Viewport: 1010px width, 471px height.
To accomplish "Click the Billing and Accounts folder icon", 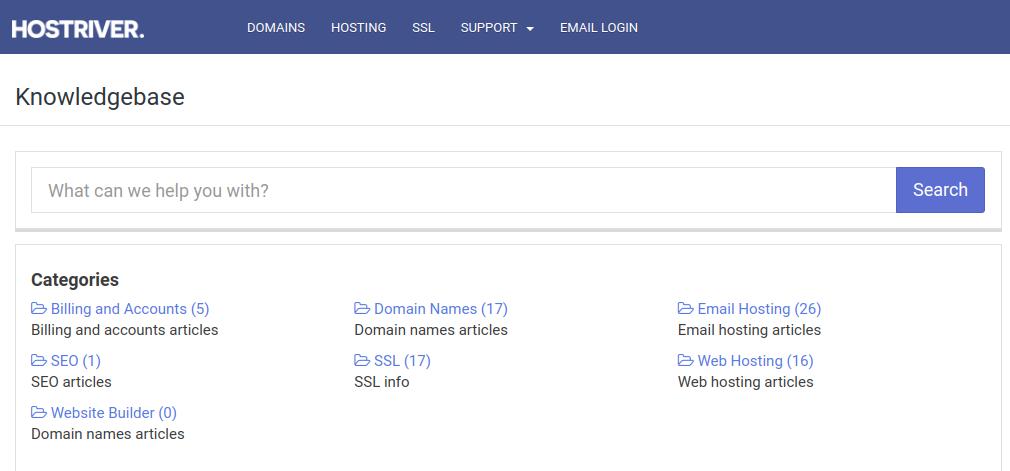I will 39,309.
